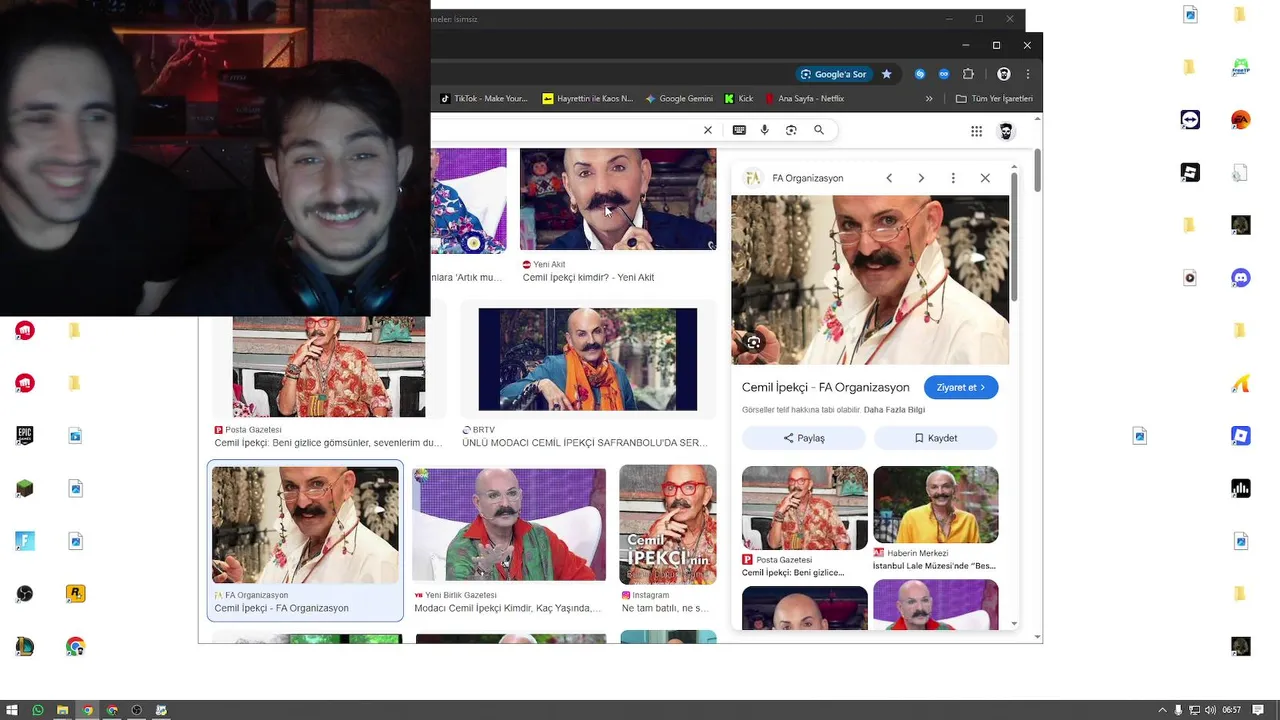Click the page's vertical scrollbar
The width and height of the screenshot is (1280, 720).
click(x=1038, y=171)
